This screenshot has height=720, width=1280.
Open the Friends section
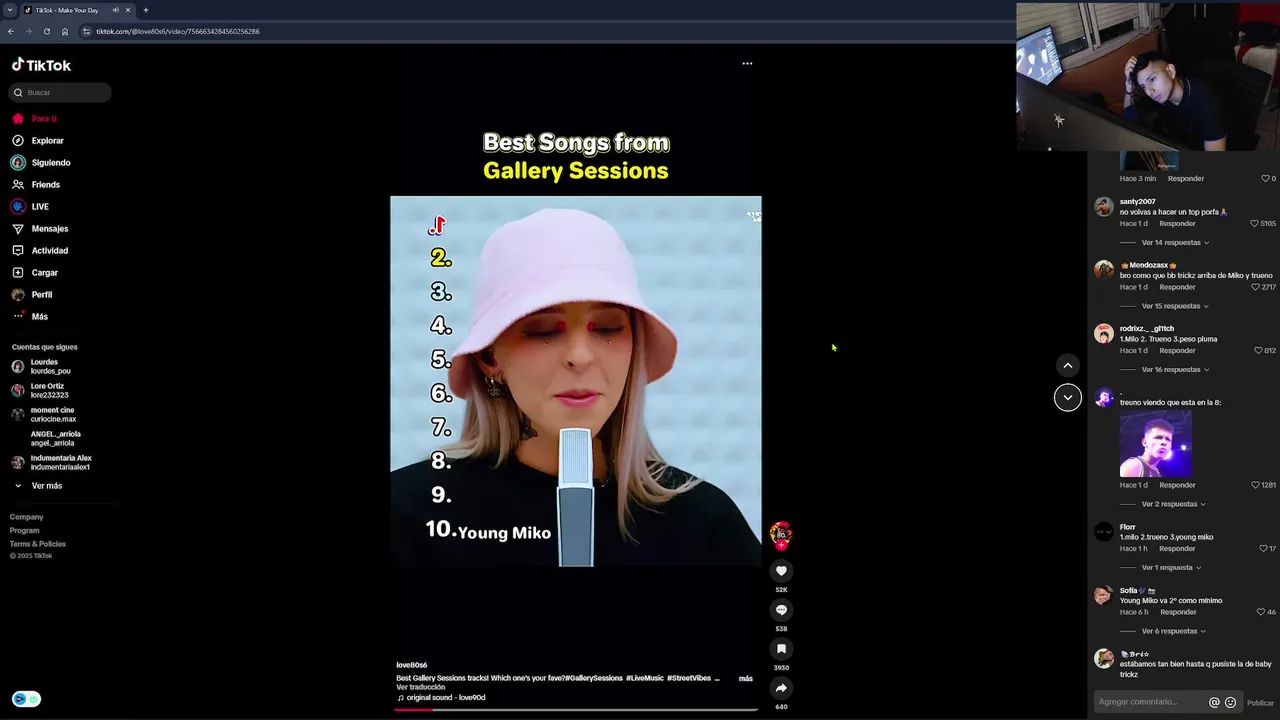(x=36, y=185)
